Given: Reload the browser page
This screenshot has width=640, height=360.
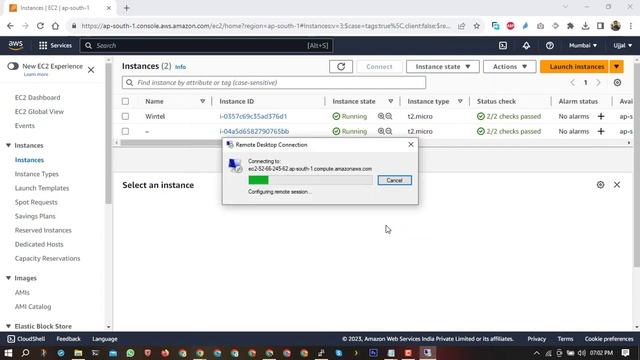Looking at the screenshot, I should coord(40,26).
